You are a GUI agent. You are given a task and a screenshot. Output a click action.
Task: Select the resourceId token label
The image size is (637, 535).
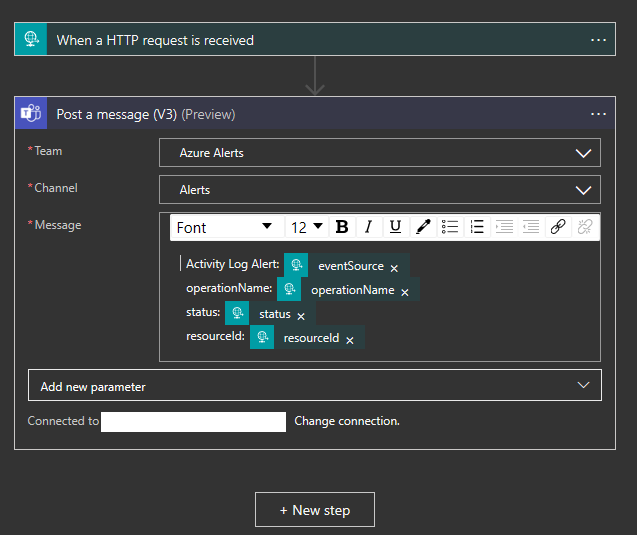click(311, 338)
